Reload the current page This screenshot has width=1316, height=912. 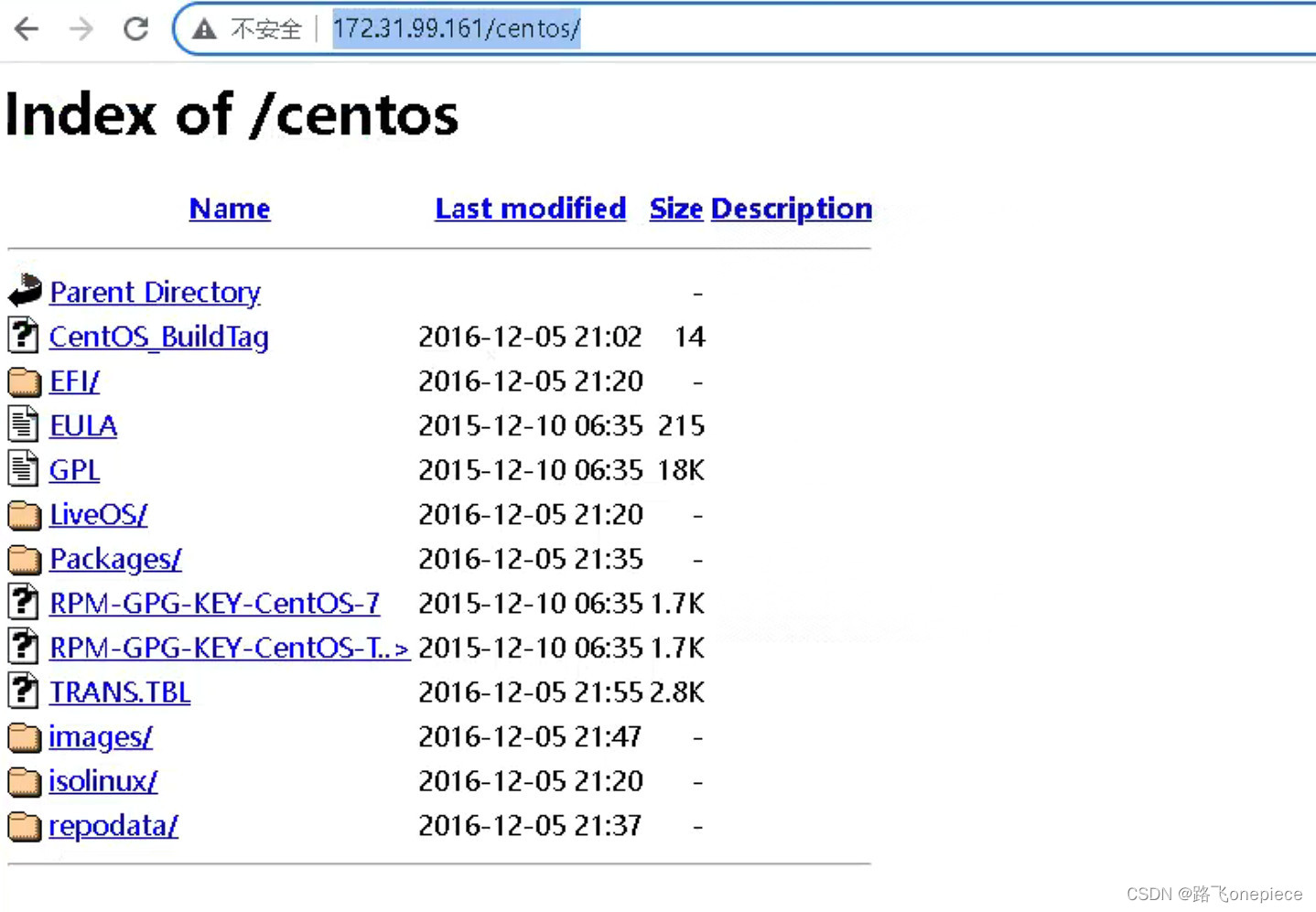[x=135, y=27]
